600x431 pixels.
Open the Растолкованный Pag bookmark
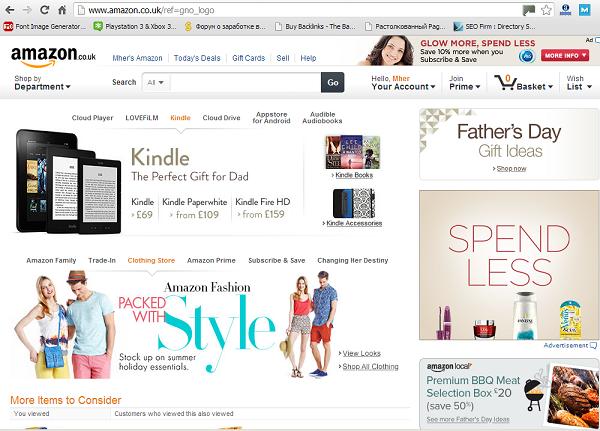click(x=405, y=26)
